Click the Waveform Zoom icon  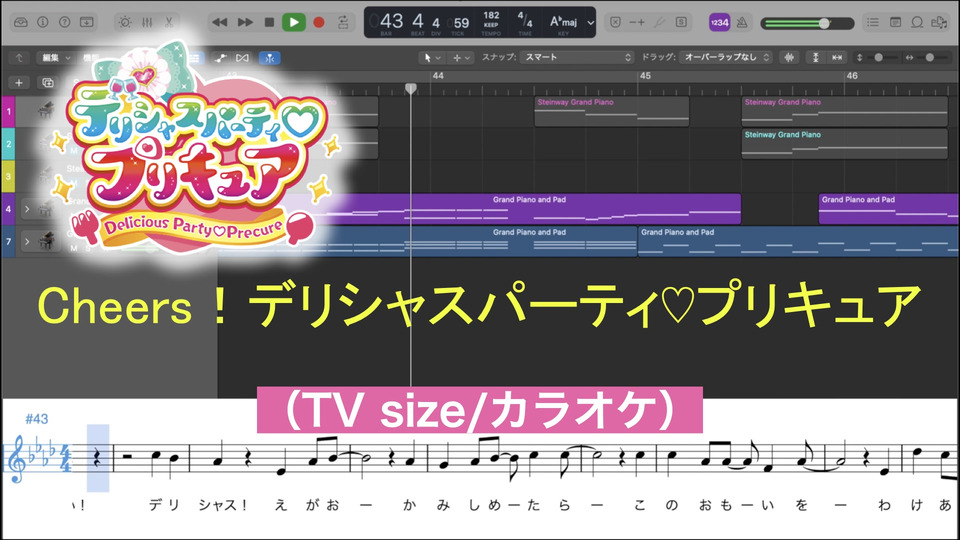point(790,58)
